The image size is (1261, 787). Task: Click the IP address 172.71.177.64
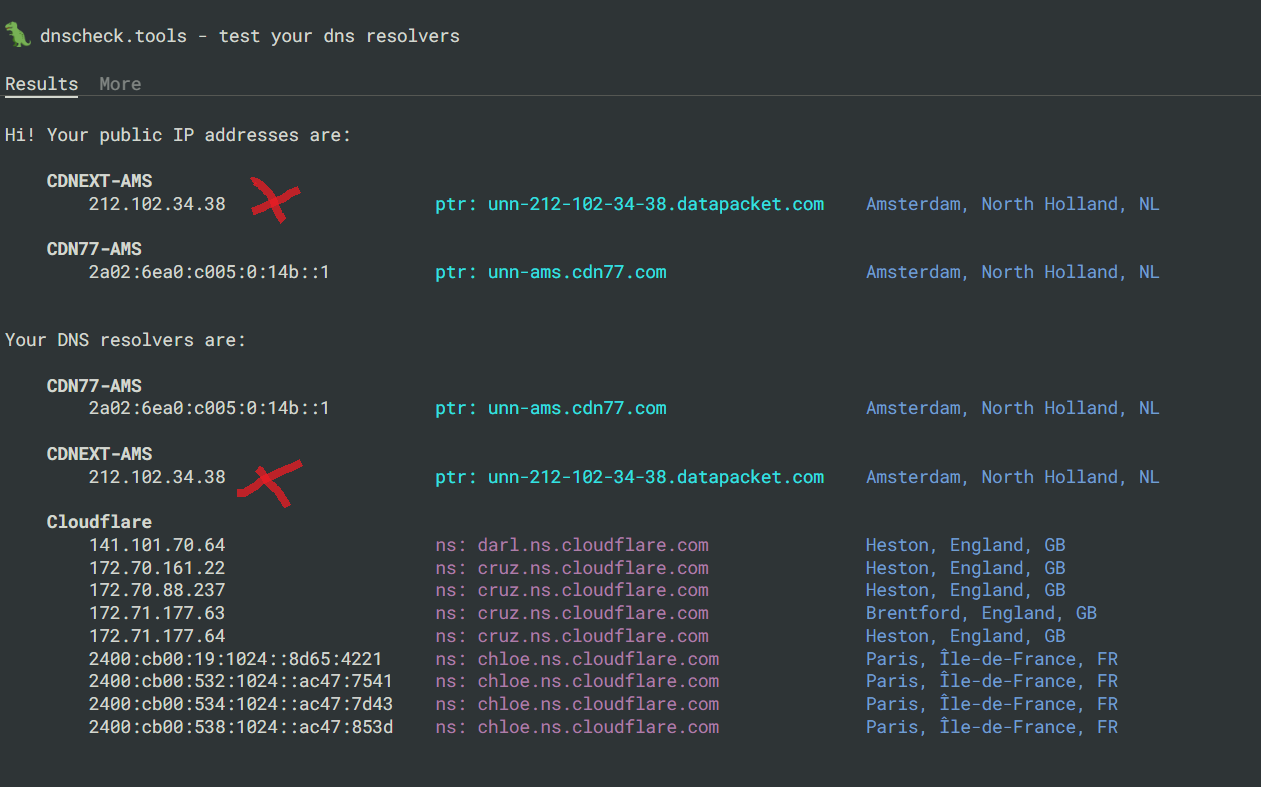tap(157, 636)
